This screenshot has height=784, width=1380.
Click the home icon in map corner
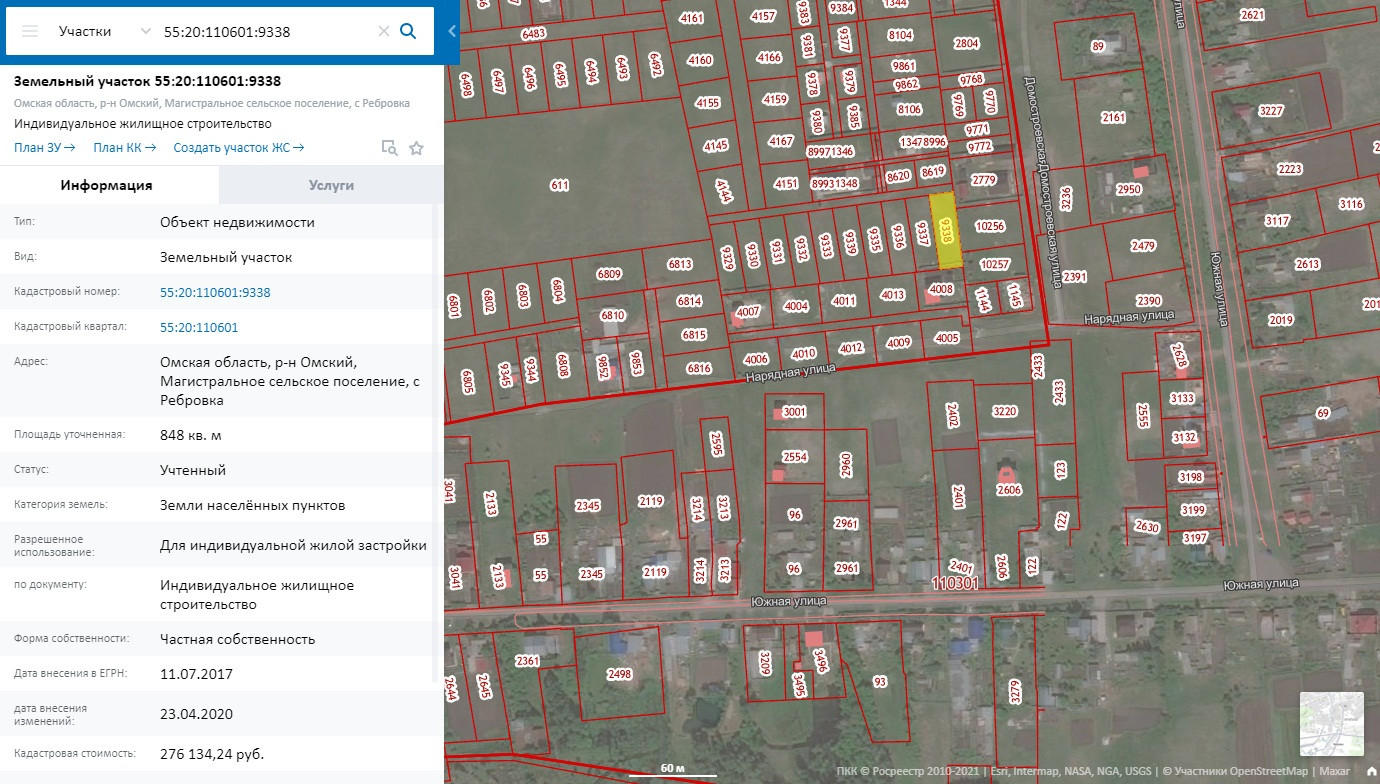(1371, 771)
